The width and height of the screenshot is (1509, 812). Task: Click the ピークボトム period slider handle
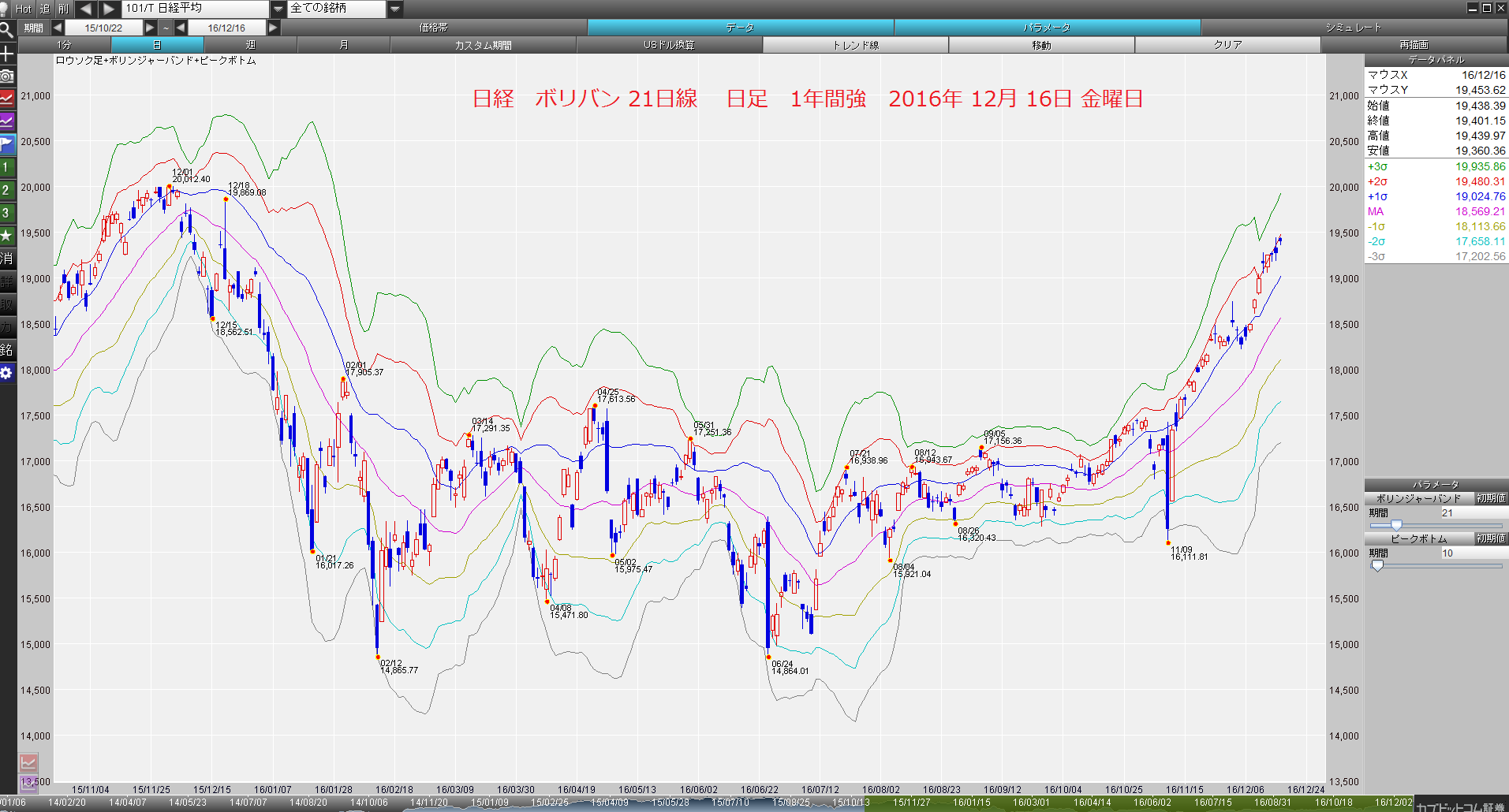(x=1377, y=565)
